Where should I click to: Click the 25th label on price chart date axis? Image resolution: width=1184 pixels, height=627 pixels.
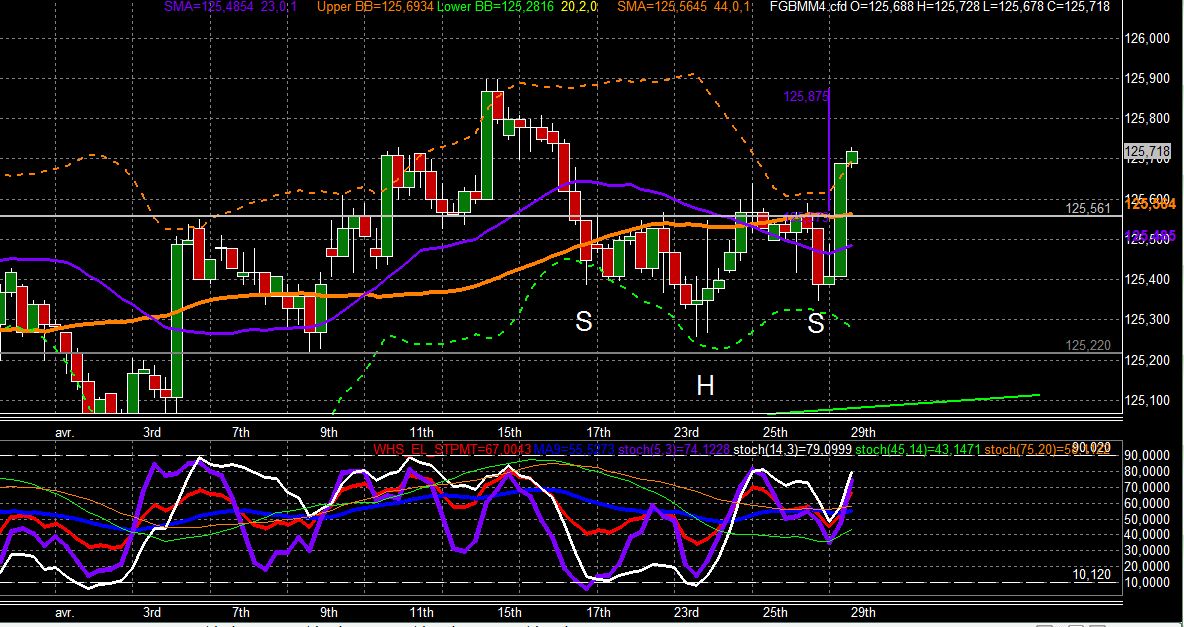[775, 432]
